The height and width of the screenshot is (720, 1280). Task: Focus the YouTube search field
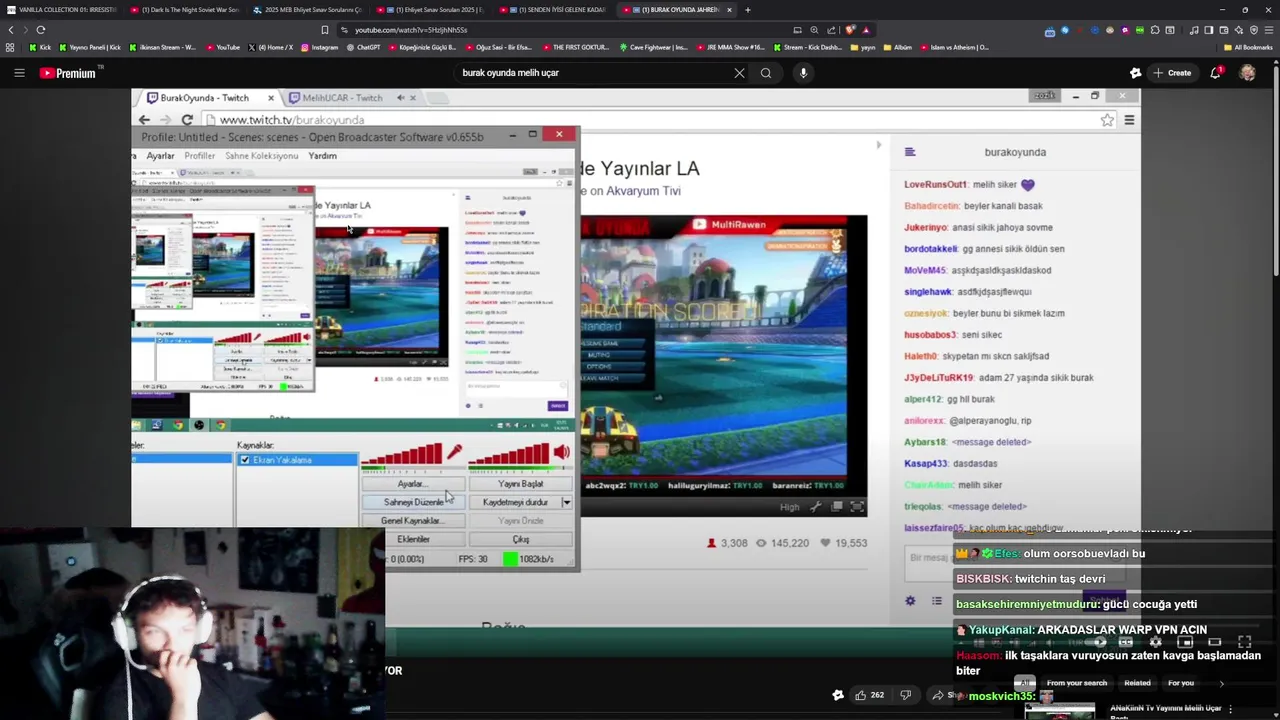point(595,73)
